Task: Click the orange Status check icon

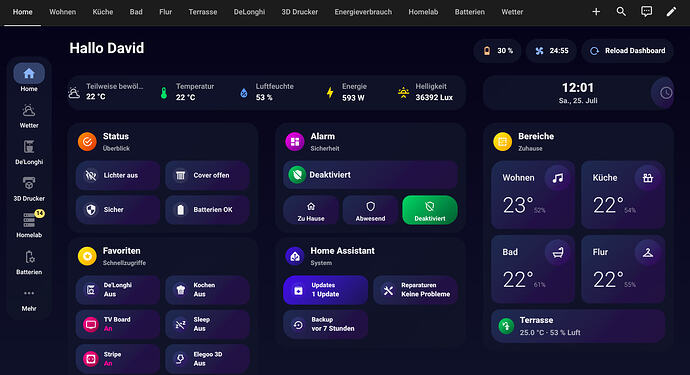Action: coord(87,142)
